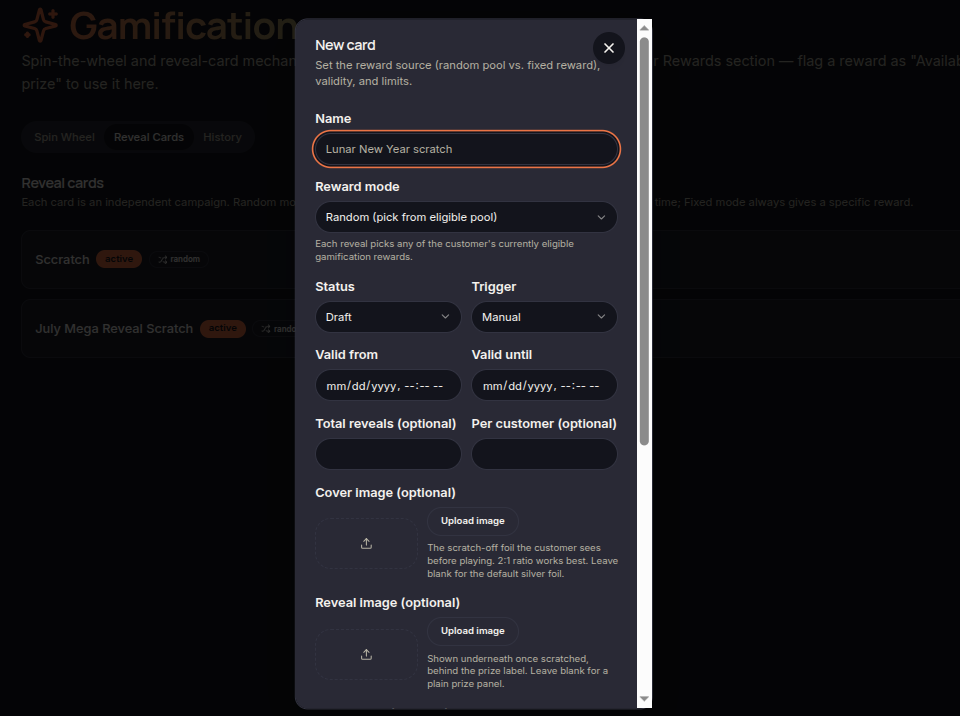Switch to the Reveal Cards tab

149,137
